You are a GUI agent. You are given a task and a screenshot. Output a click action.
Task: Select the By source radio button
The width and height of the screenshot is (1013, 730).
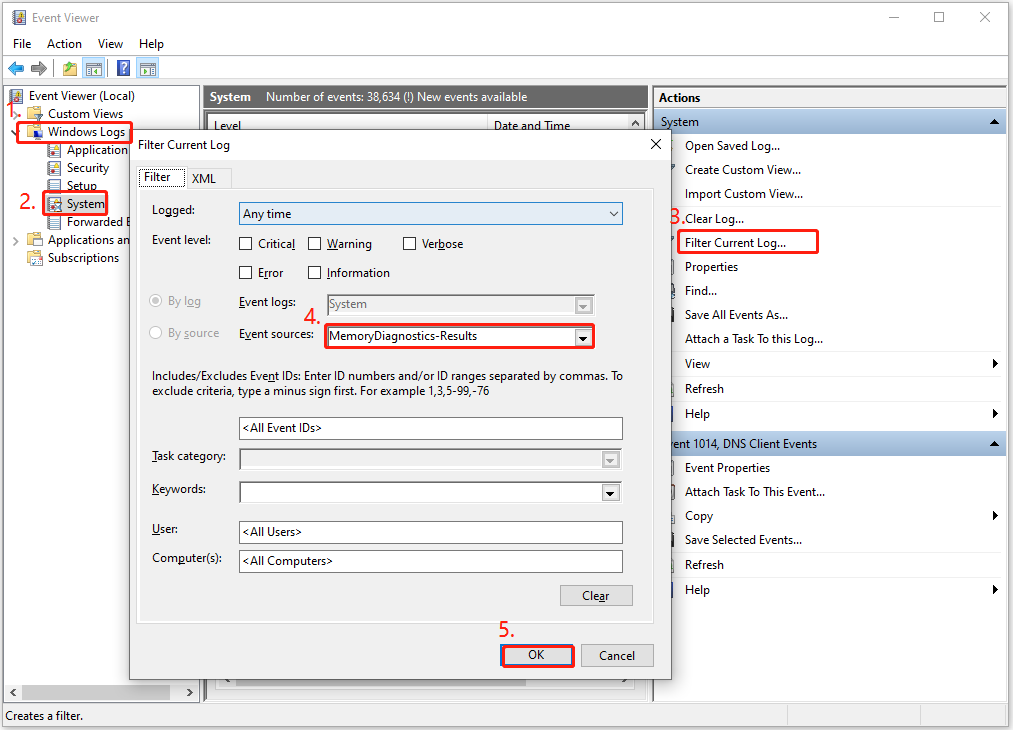[x=156, y=332]
